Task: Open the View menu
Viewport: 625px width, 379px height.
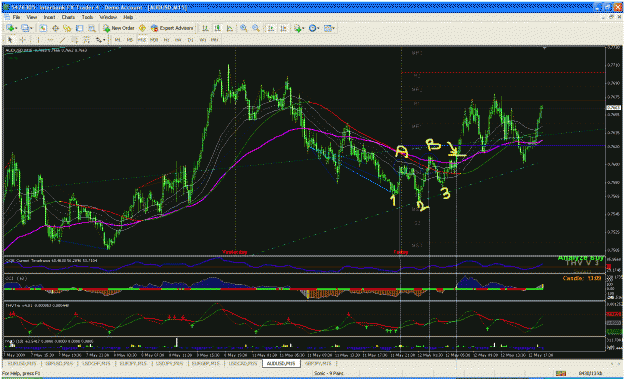Action: (31, 18)
